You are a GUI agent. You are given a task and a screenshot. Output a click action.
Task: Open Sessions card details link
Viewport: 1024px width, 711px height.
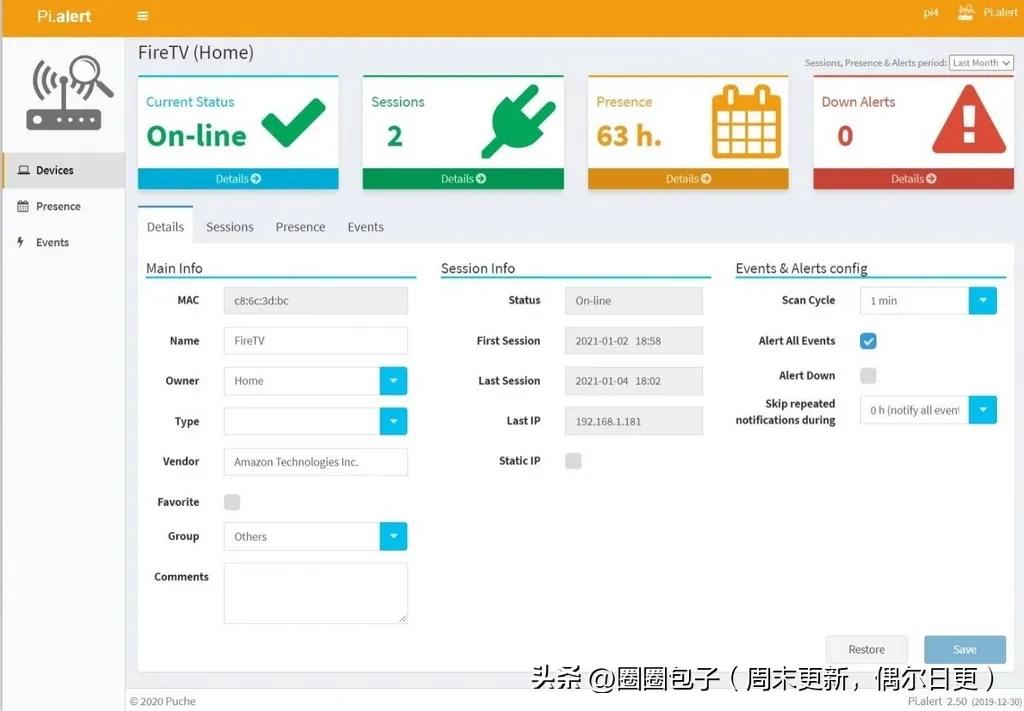(463, 179)
